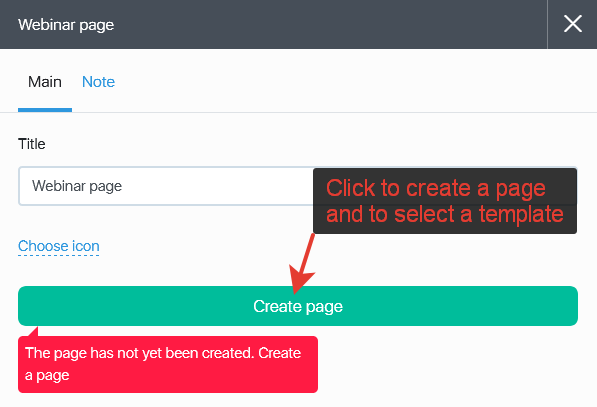Click the 'Click to create a page' annotation text
The height and width of the screenshot is (407, 597).
click(436, 188)
